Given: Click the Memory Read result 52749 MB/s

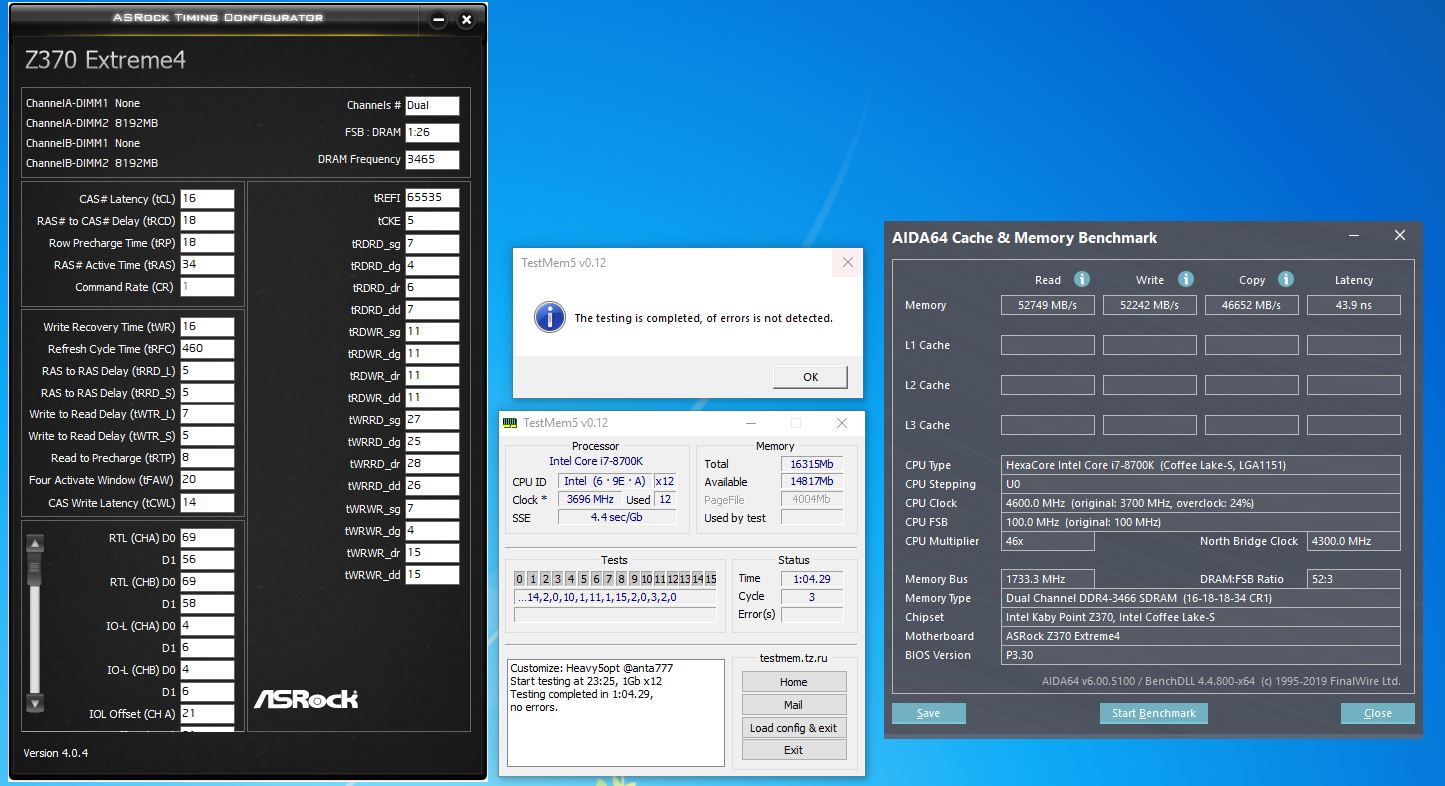Looking at the screenshot, I should [x=1048, y=305].
